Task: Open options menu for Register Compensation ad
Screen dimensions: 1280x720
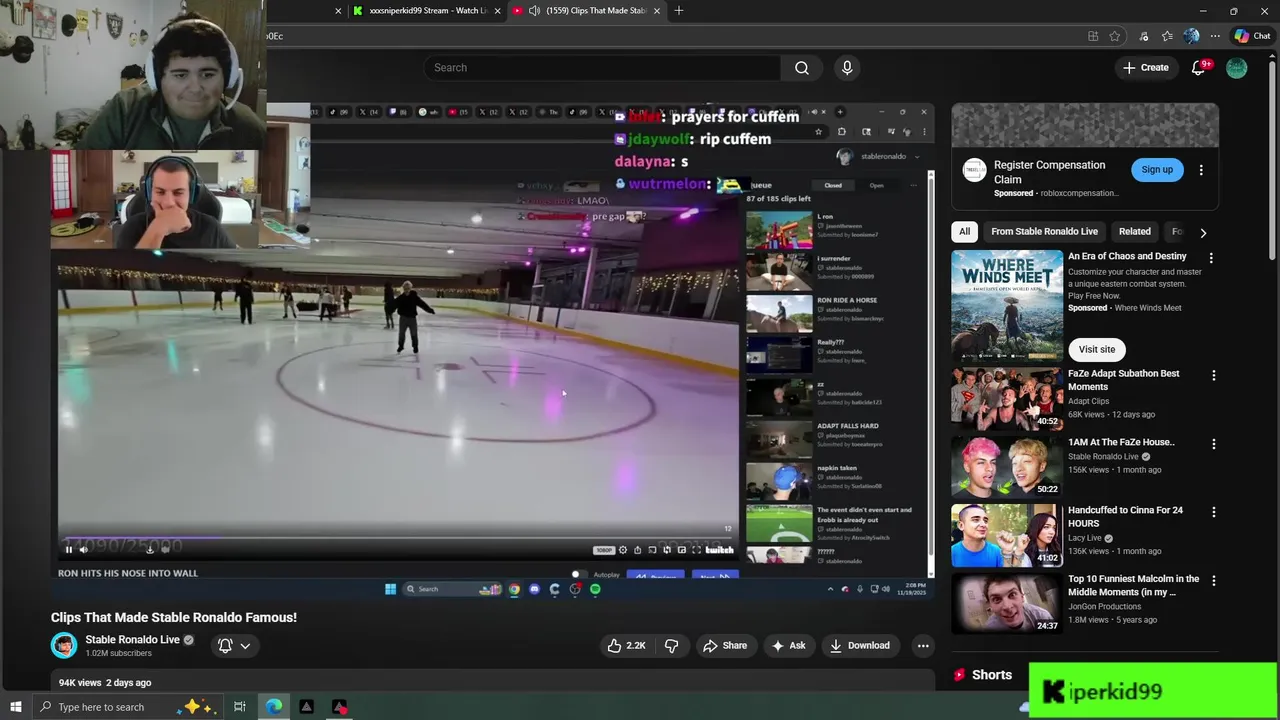Action: (x=1201, y=170)
